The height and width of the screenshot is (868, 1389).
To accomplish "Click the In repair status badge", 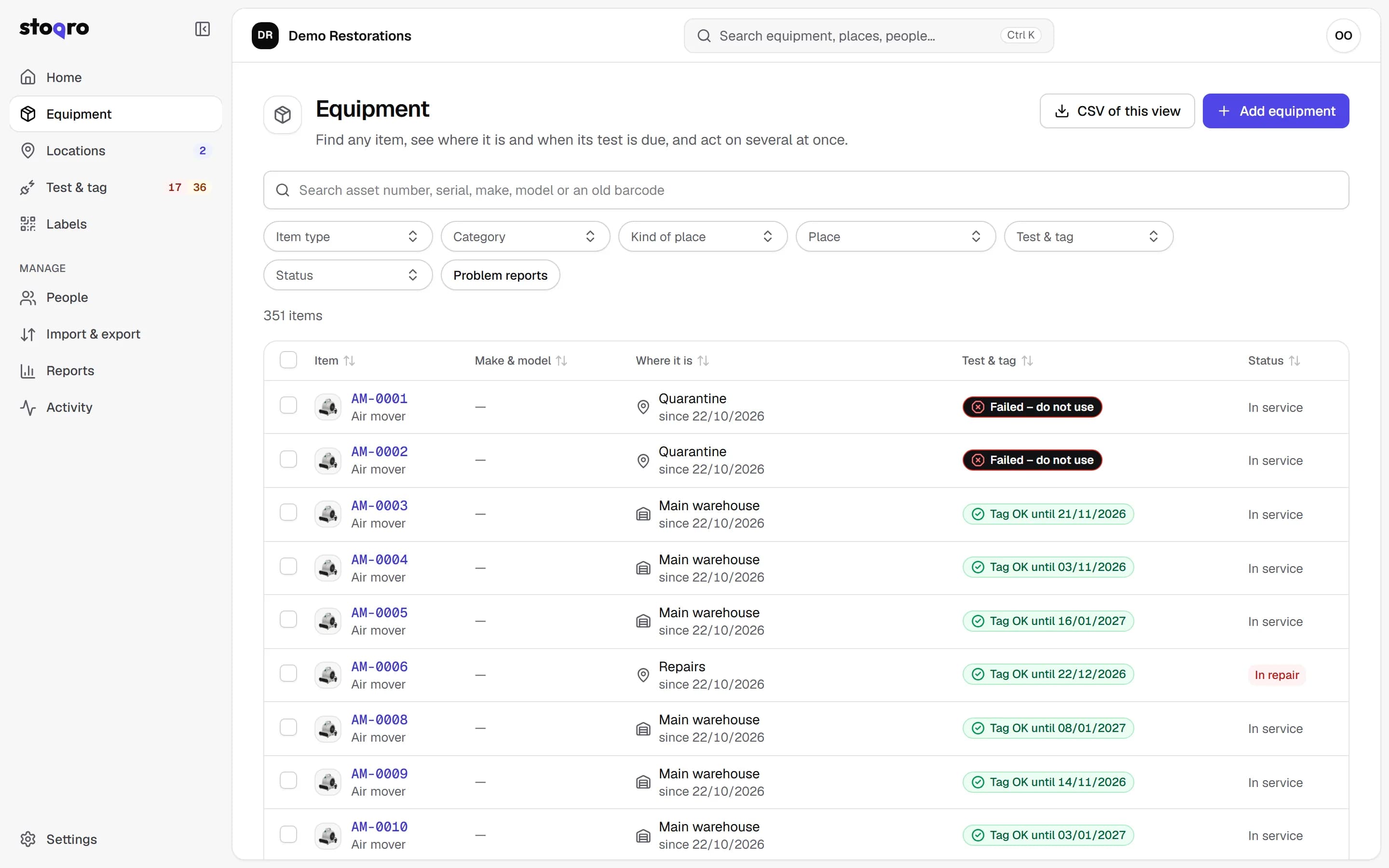I will [x=1277, y=675].
